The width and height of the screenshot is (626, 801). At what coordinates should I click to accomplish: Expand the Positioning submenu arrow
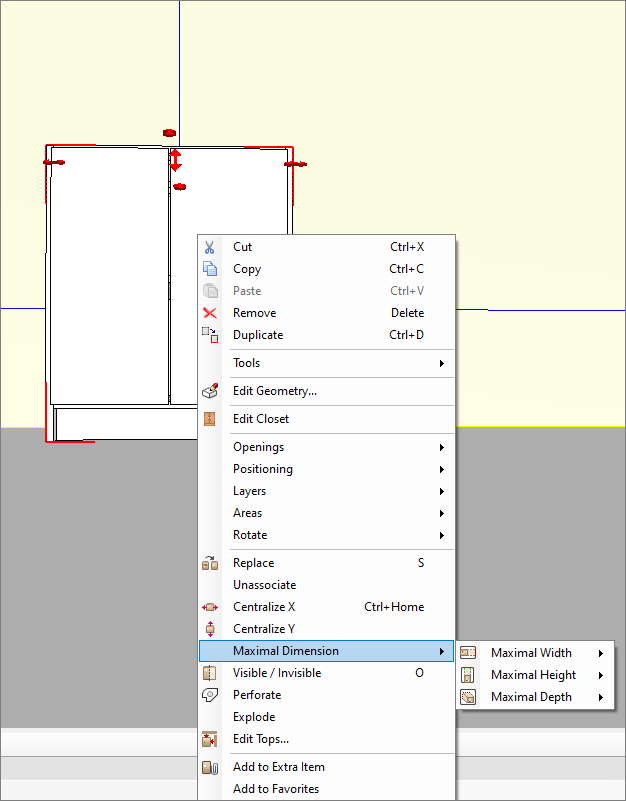point(442,469)
